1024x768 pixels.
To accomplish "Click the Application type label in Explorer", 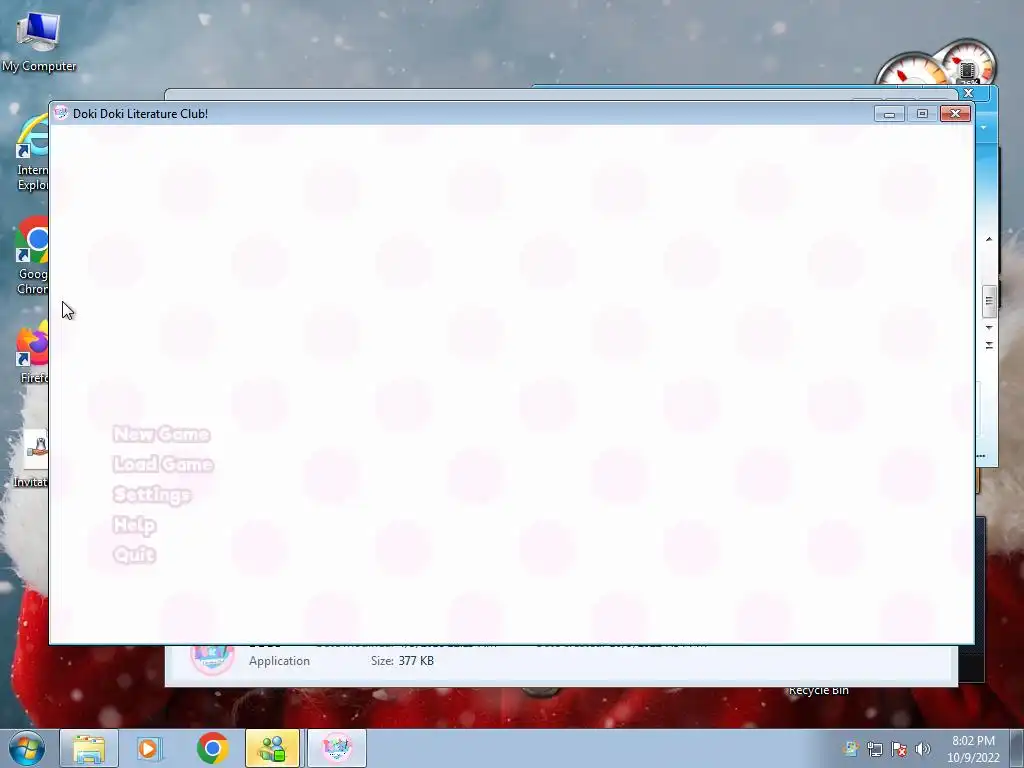I will coord(280,661).
